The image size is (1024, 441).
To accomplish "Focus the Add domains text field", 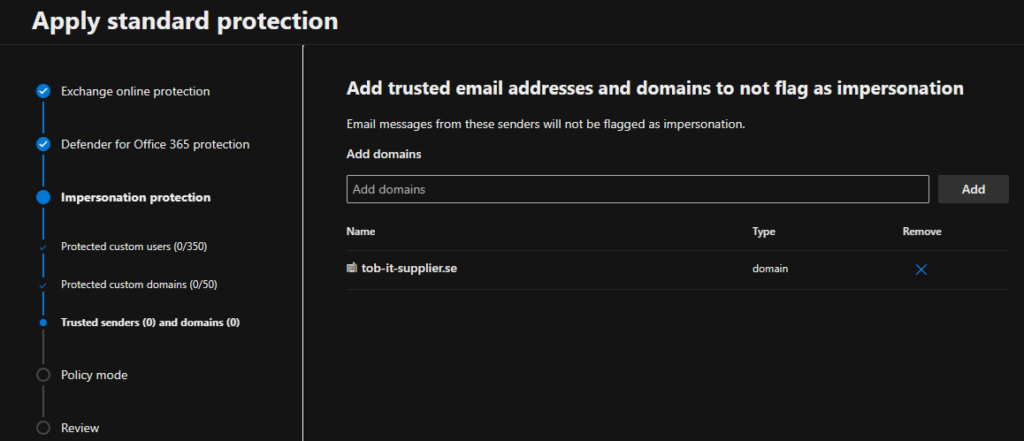I will pyautogui.click(x=637, y=189).
